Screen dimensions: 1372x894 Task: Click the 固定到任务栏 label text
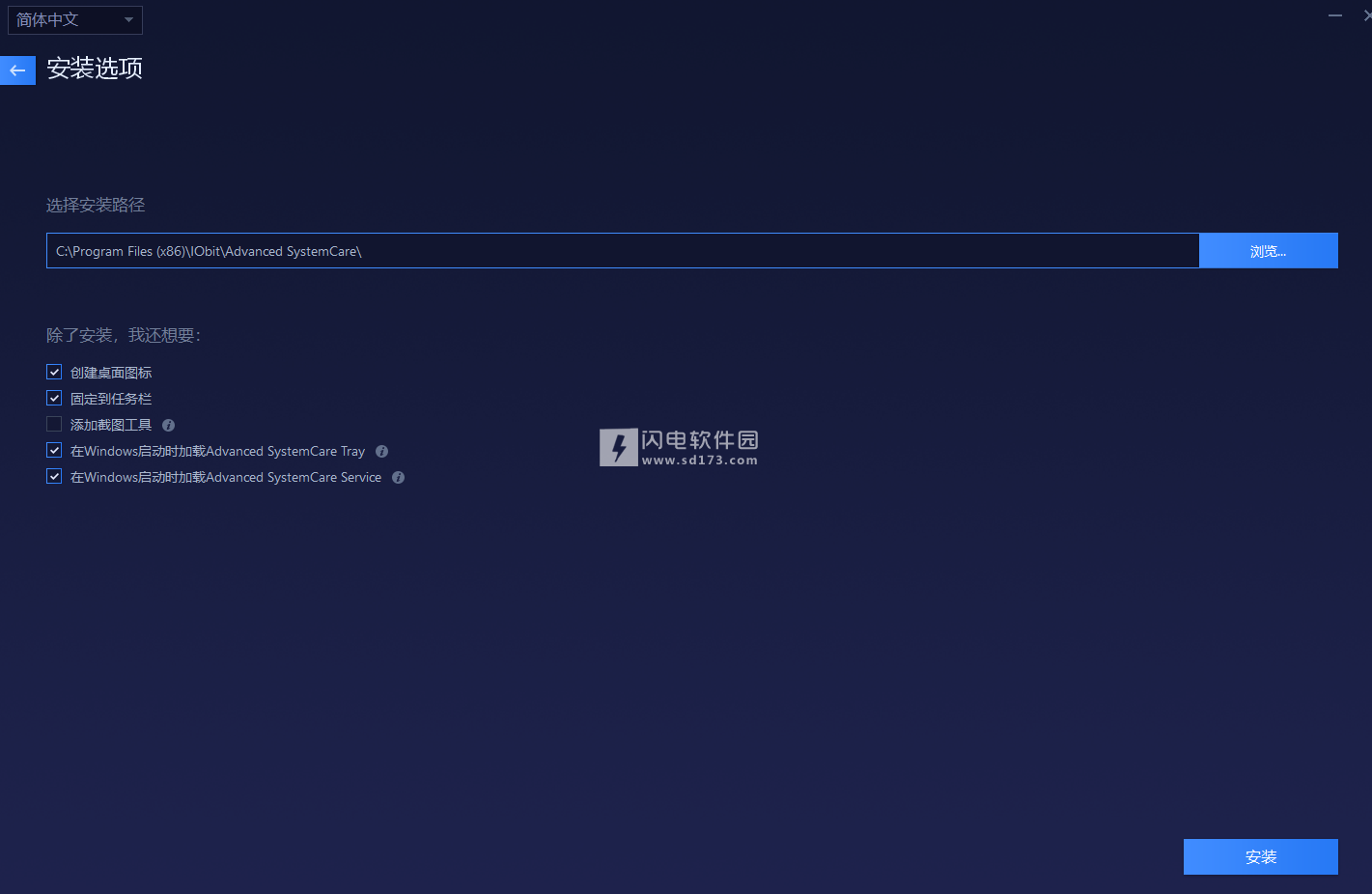coord(111,399)
